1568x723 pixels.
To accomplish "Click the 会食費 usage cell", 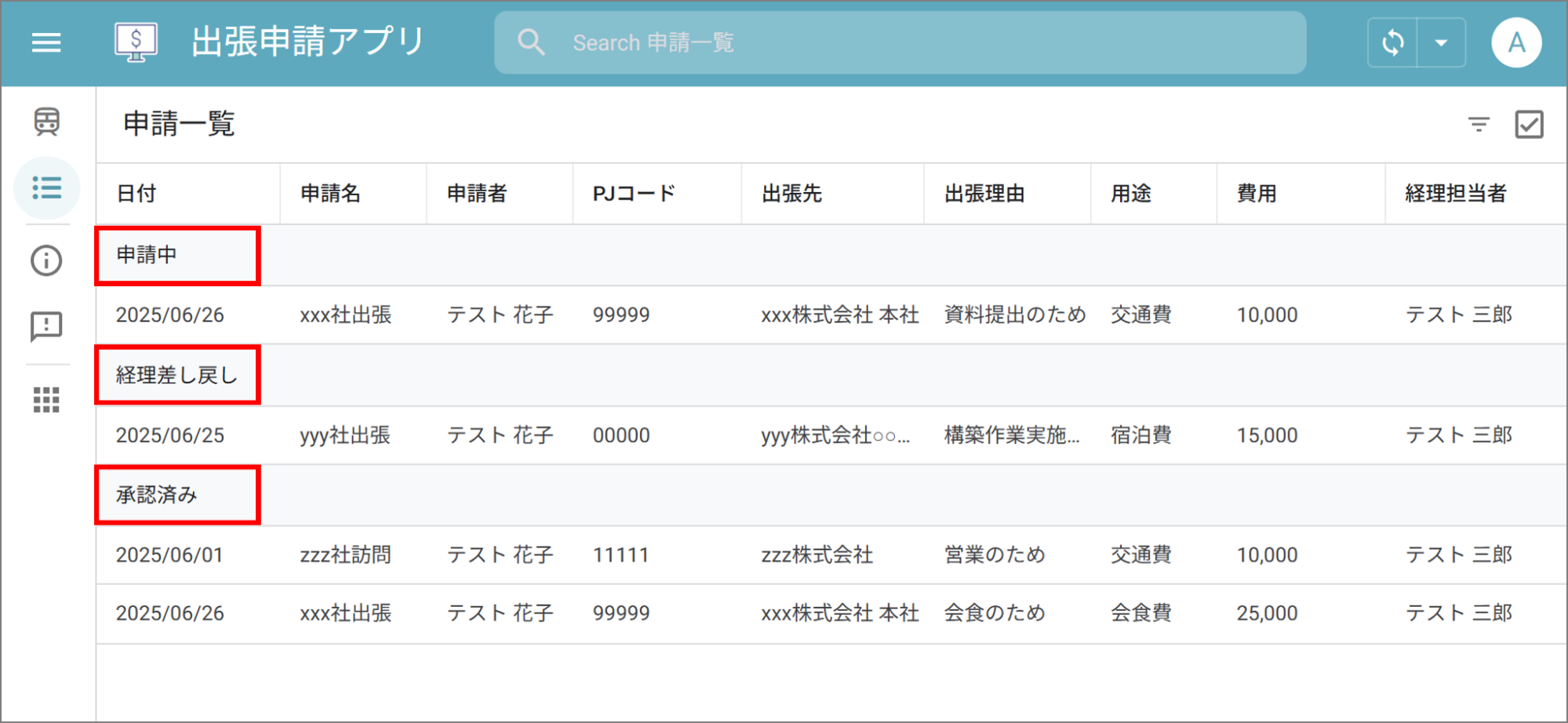I will (1141, 613).
